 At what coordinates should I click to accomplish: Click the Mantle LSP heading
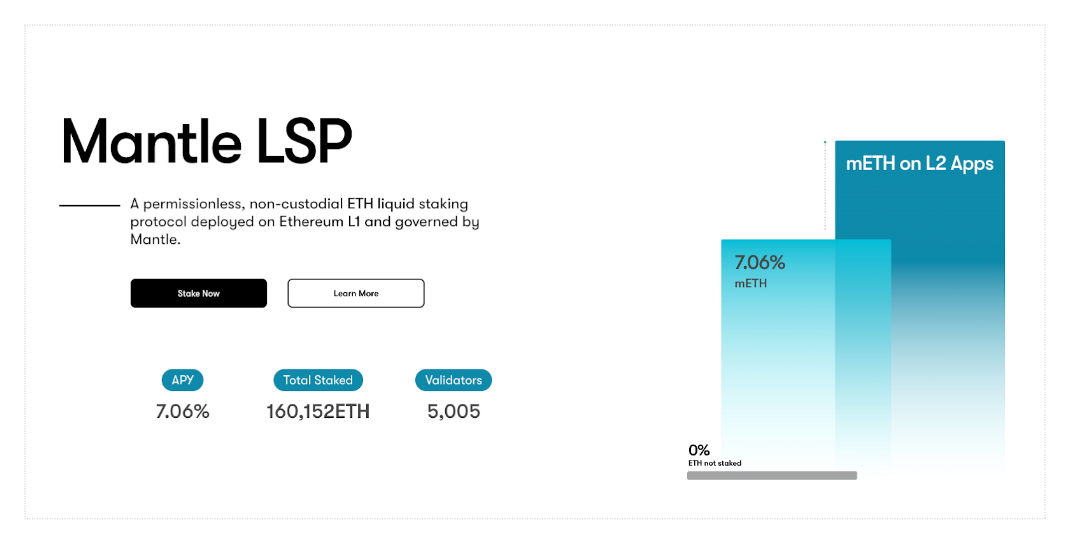click(x=207, y=141)
